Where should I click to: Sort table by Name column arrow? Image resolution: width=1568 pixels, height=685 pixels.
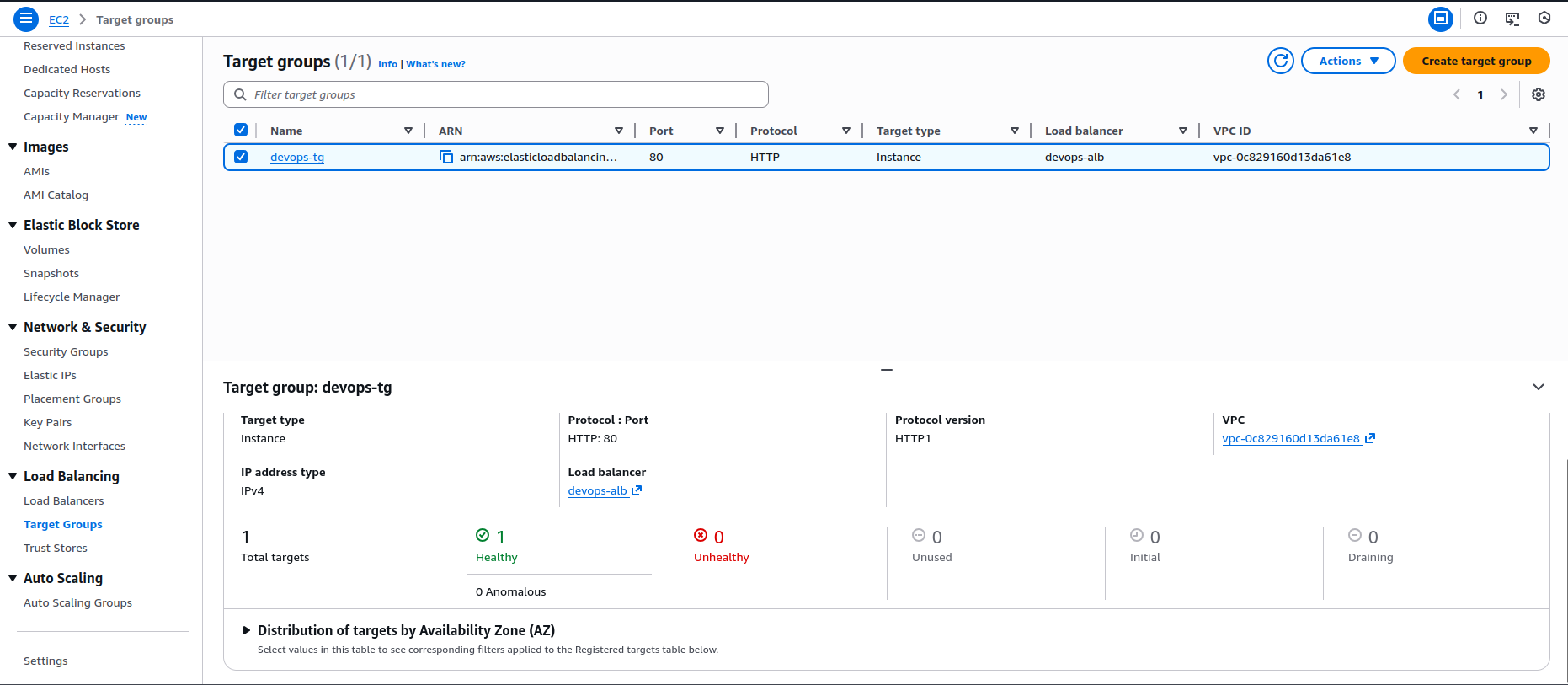pyautogui.click(x=408, y=131)
